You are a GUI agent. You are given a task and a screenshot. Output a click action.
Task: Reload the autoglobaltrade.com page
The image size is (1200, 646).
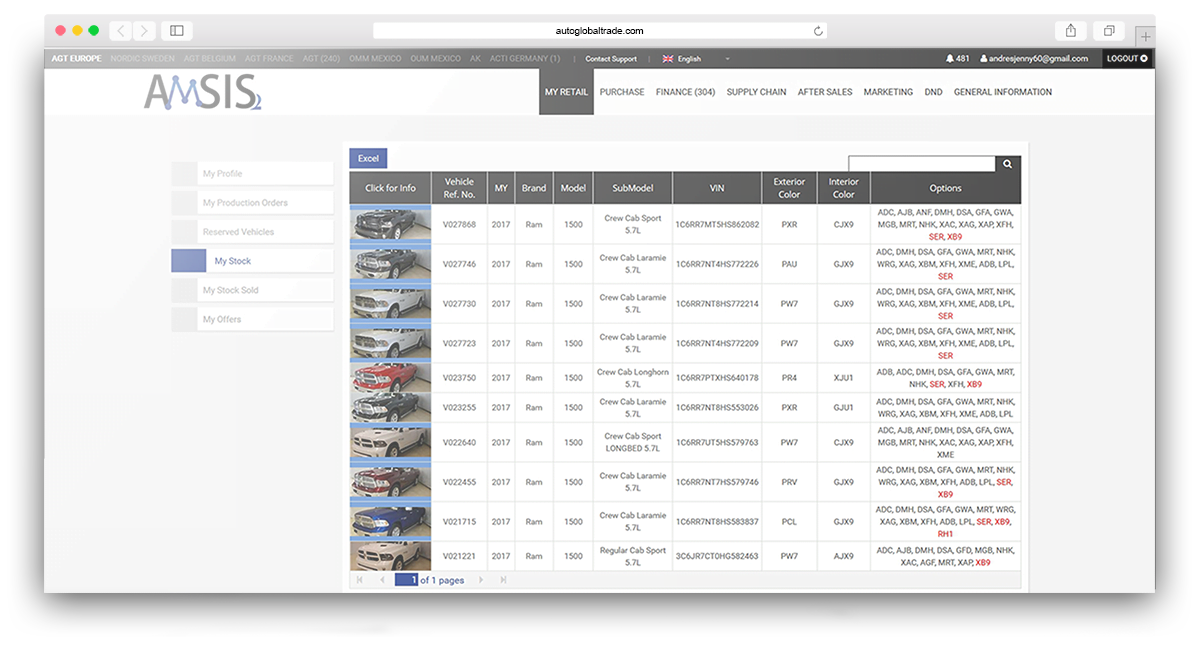point(818,31)
